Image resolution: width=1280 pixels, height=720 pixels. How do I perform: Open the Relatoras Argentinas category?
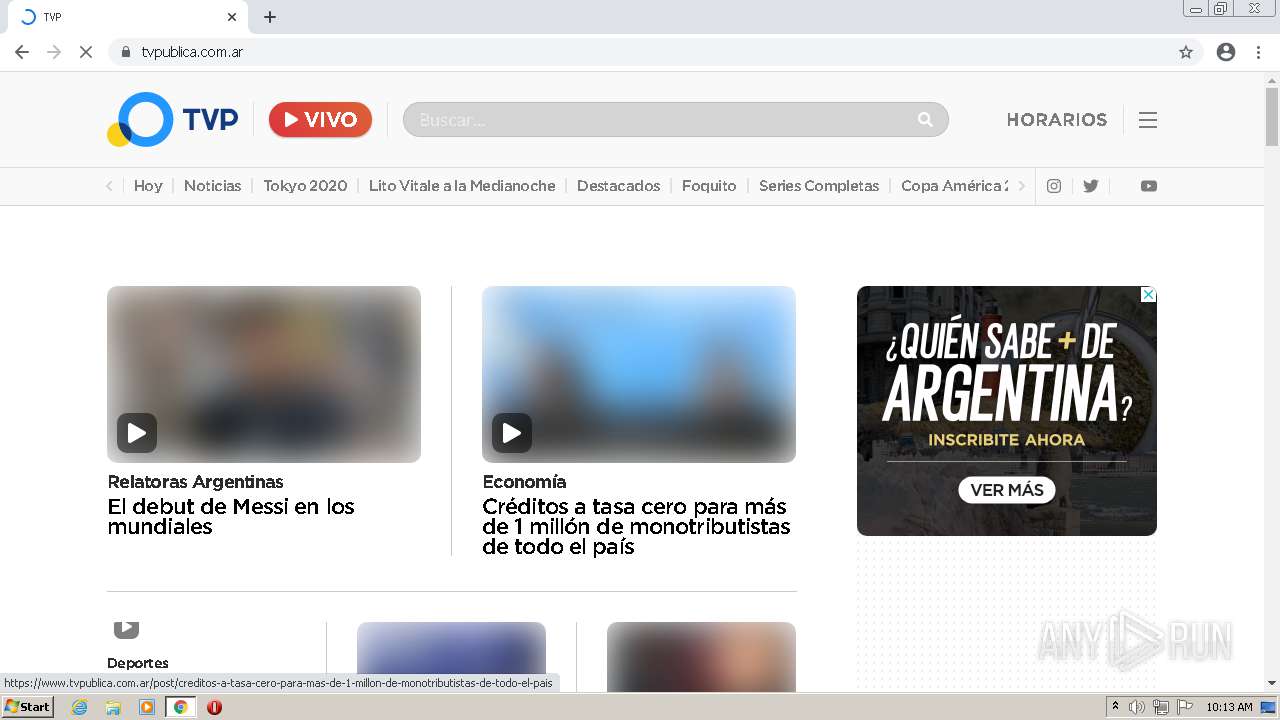point(195,482)
